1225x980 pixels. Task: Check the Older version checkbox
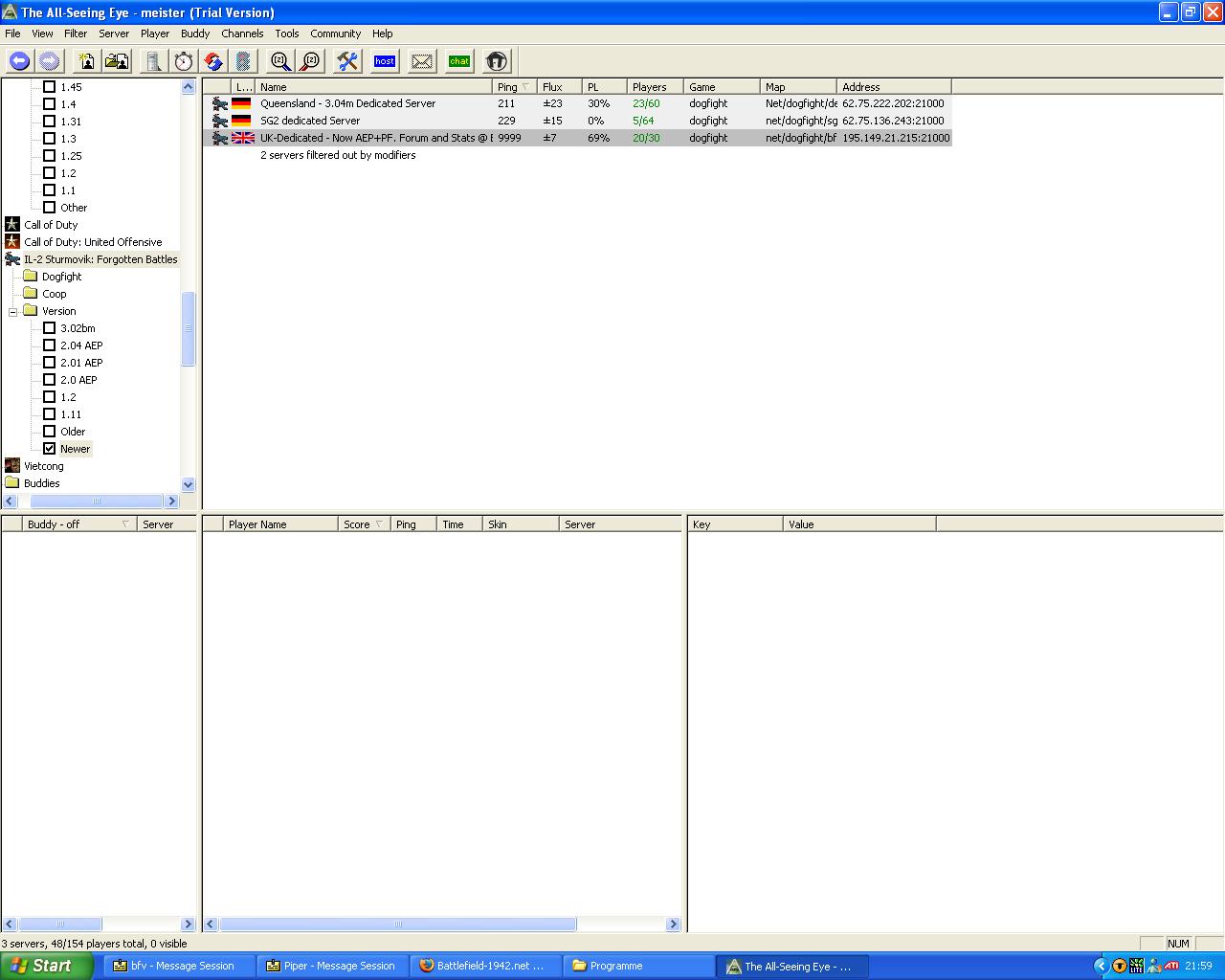[50, 432]
